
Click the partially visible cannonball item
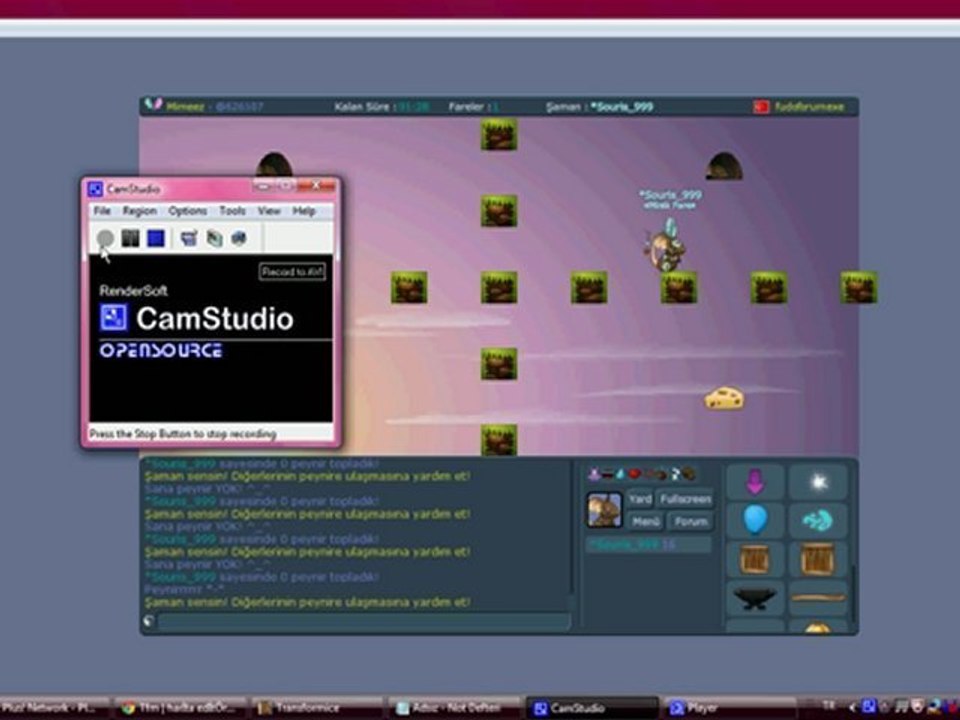818,627
